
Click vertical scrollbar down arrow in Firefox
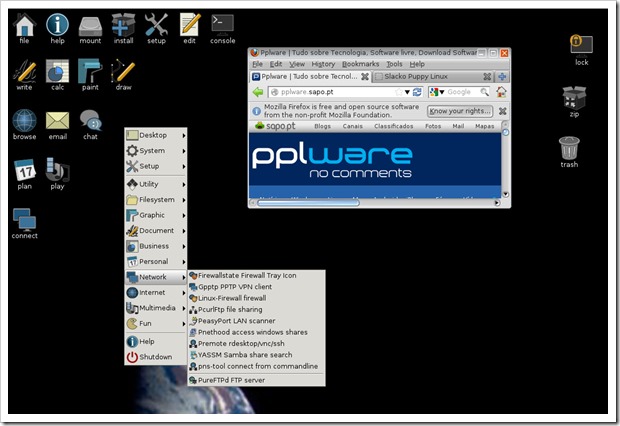point(505,194)
